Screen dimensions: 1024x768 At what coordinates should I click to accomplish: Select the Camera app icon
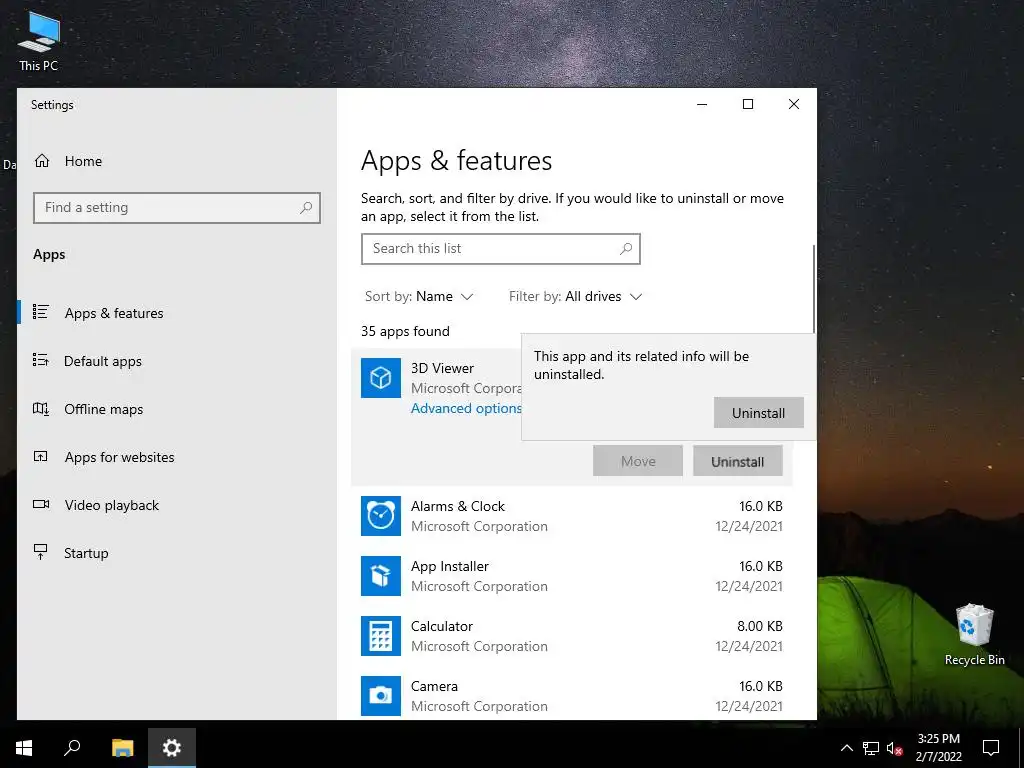(381, 696)
